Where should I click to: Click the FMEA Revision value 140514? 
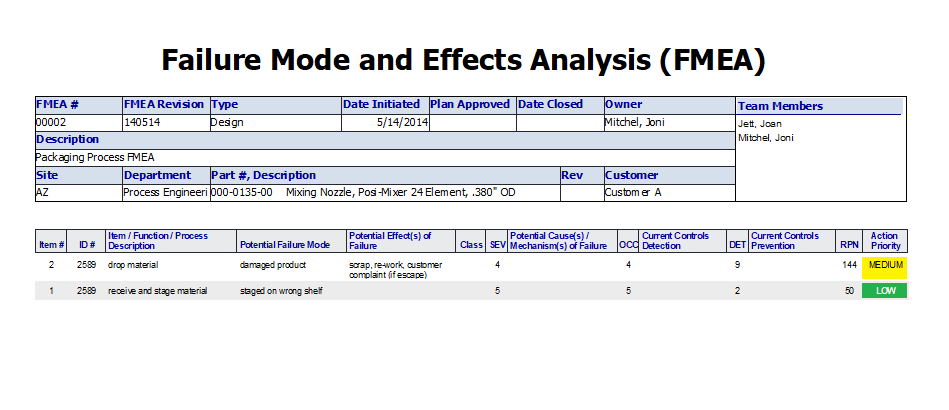[x=142, y=122]
